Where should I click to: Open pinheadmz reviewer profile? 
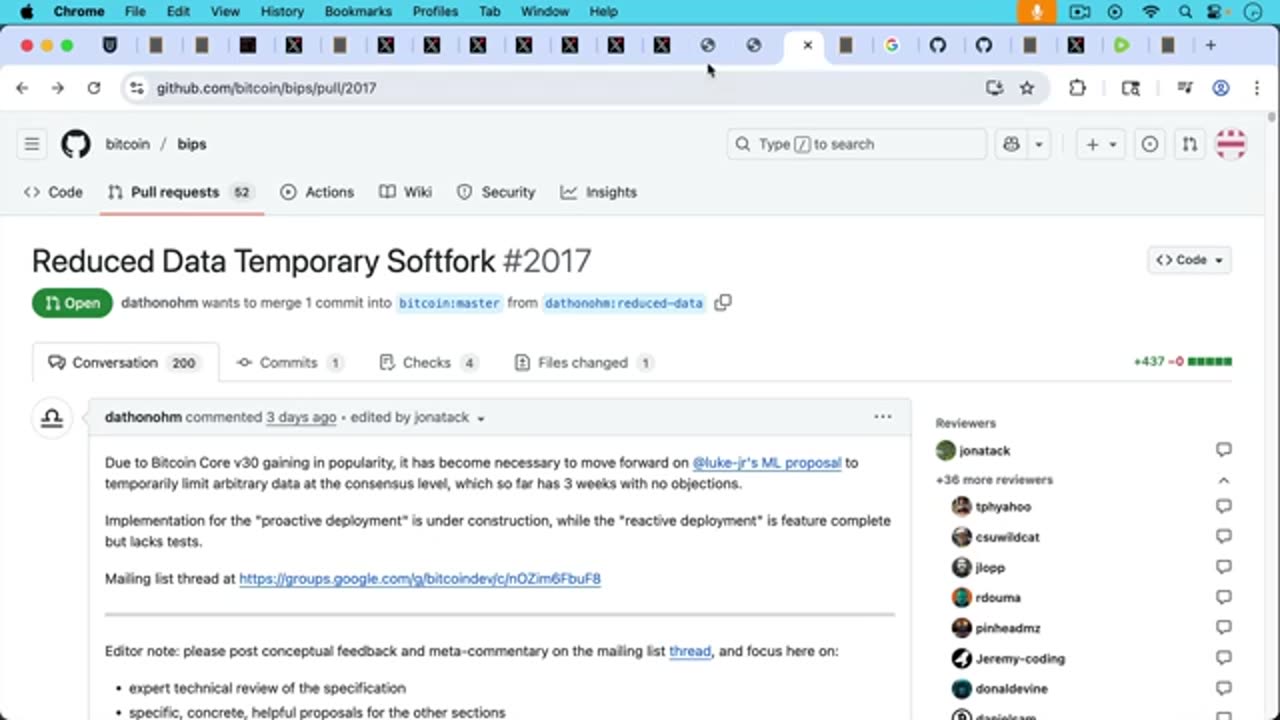[1008, 628]
